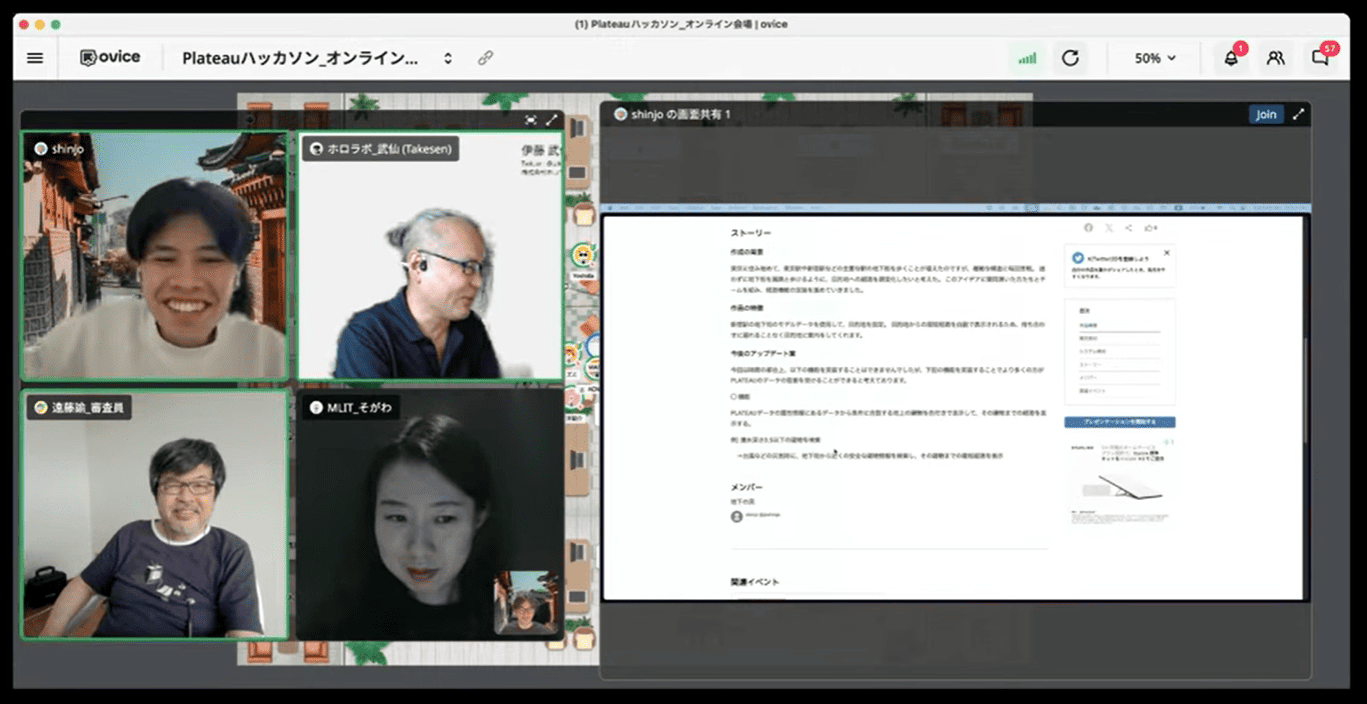Expand the Plateauハッカソン space selector
Viewport: 1367px width, 704px height.
447,58
